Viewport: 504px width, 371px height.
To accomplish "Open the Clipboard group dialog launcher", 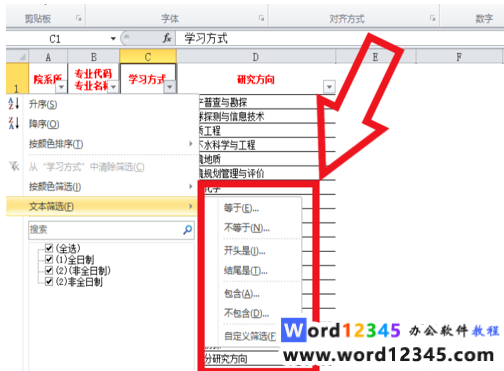I will [x=79, y=18].
